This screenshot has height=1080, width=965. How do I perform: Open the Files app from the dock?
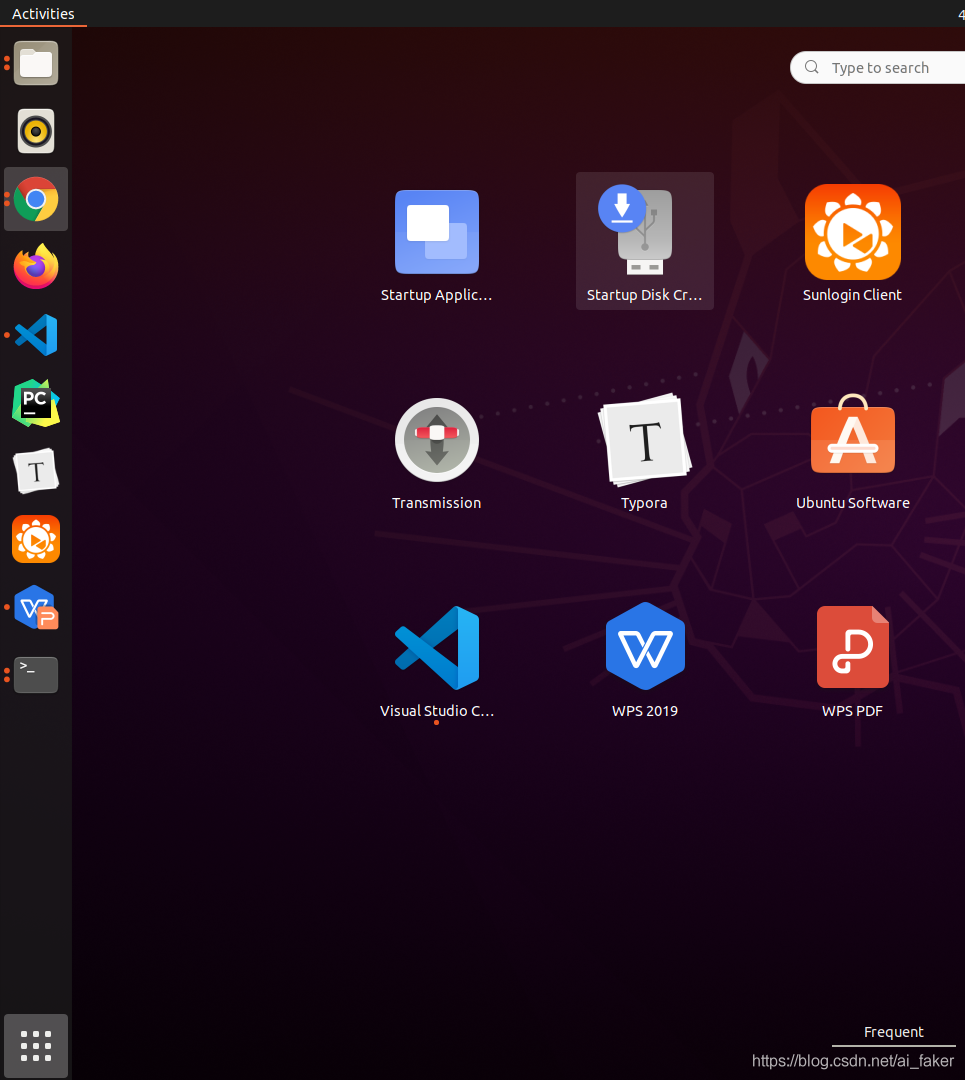[x=36, y=63]
